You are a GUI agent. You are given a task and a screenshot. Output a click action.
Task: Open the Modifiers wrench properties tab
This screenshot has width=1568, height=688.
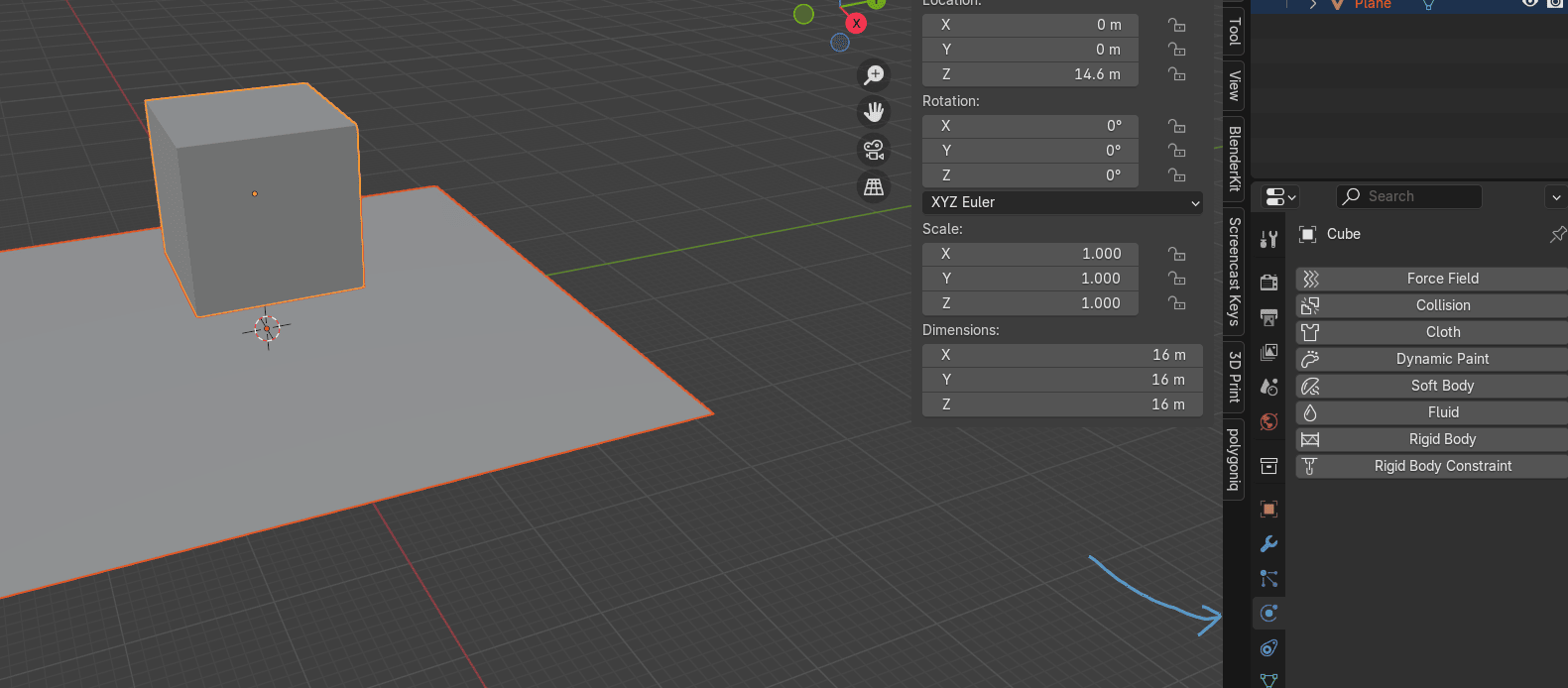(x=1268, y=544)
